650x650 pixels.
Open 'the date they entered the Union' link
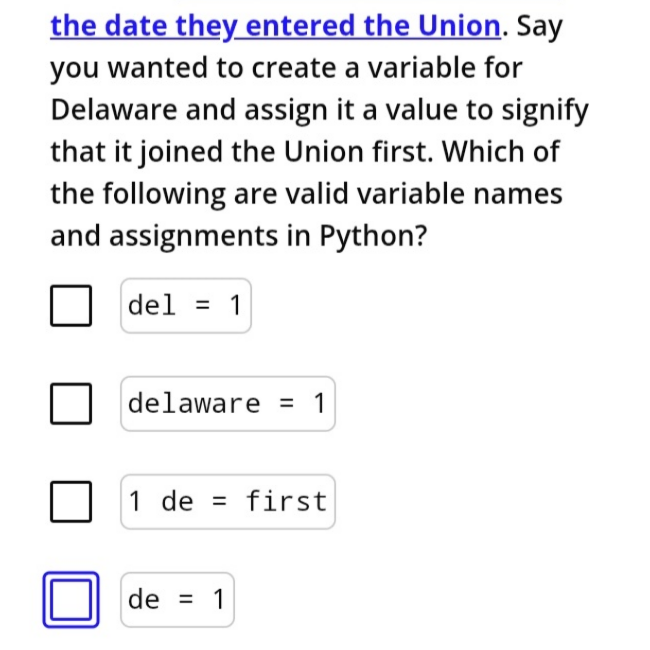(276, 26)
